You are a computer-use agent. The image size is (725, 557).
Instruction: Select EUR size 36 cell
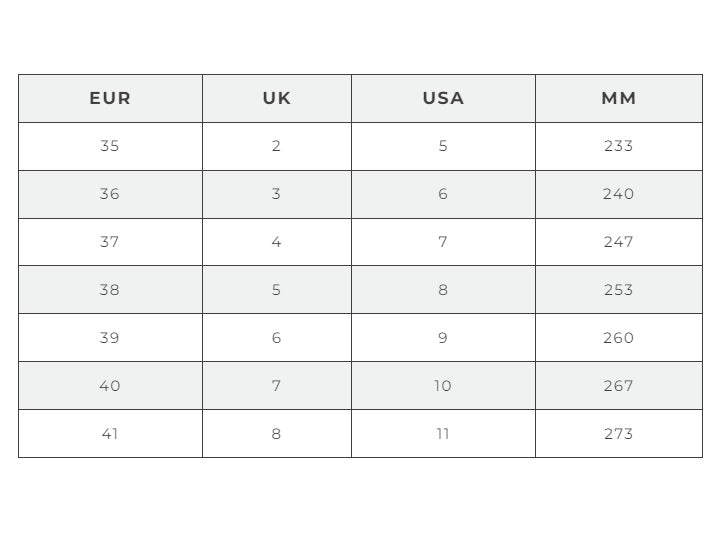click(x=110, y=194)
